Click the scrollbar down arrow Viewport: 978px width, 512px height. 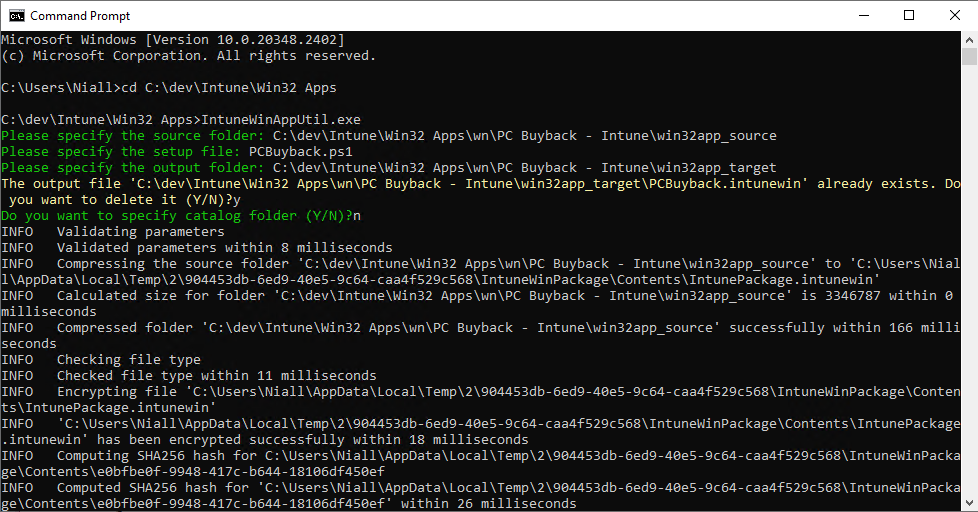click(x=969, y=503)
